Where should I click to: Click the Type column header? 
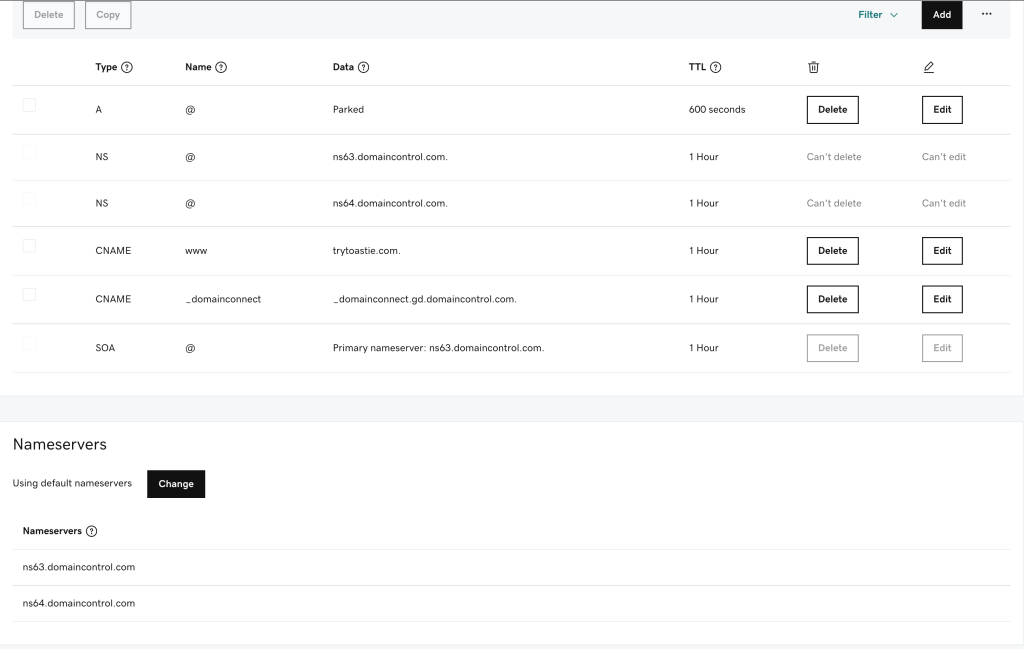tap(106, 67)
